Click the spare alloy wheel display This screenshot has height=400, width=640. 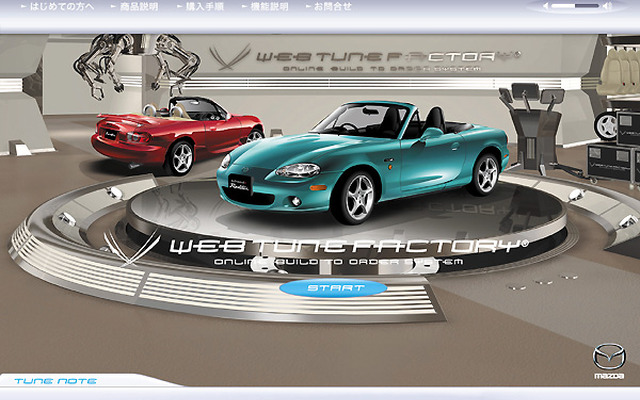click(606, 125)
